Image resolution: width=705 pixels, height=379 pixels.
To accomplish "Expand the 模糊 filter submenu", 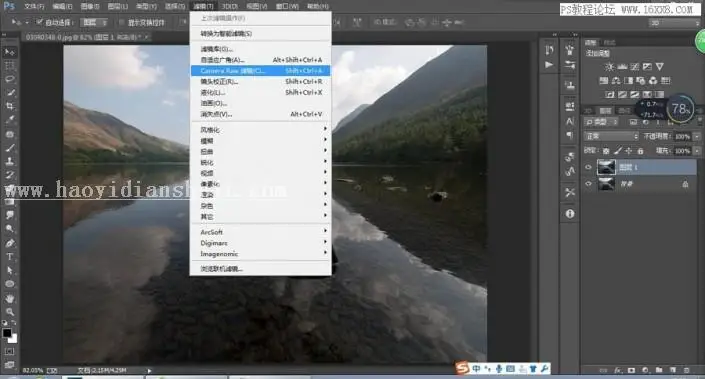I will [x=261, y=140].
